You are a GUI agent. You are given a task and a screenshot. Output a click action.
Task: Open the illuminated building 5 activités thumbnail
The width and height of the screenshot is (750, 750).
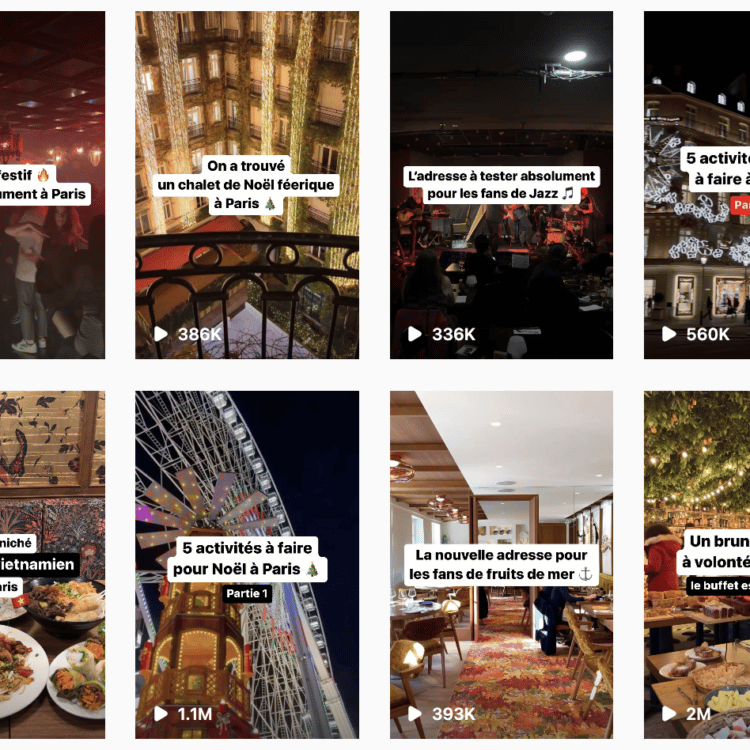pyautogui.click(x=697, y=185)
